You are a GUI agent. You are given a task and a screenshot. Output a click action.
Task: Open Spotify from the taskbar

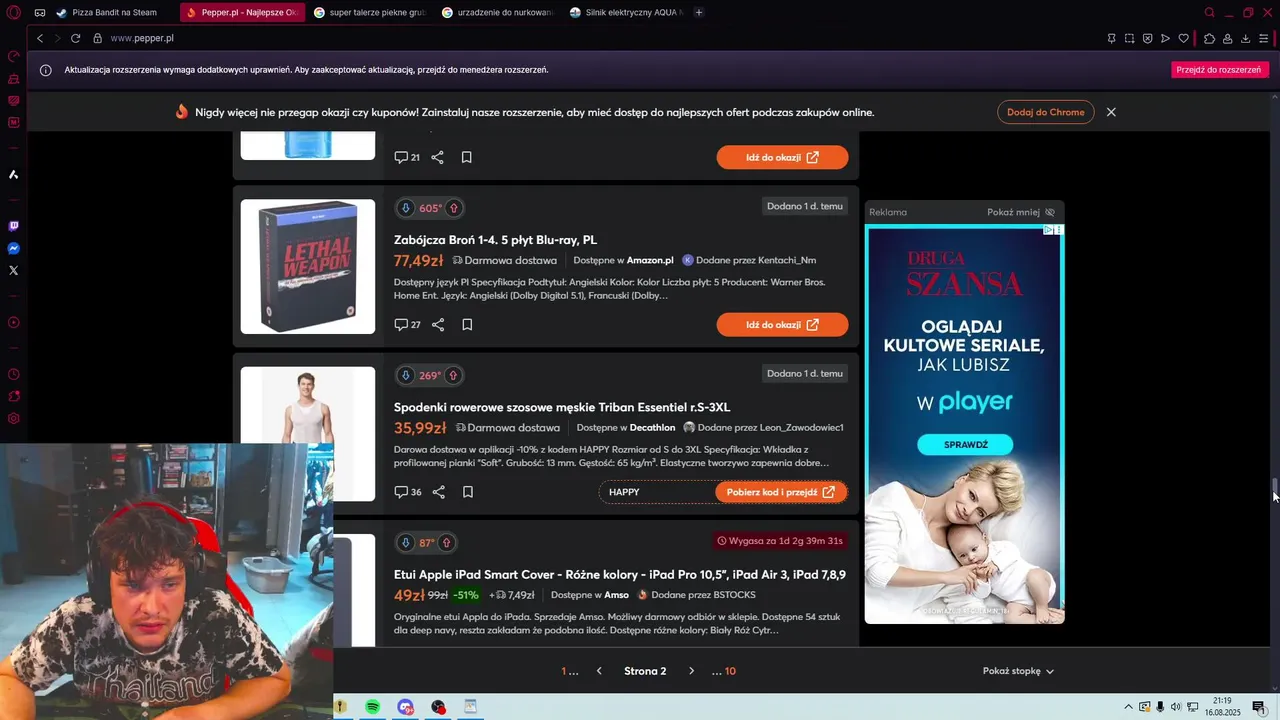coord(372,707)
